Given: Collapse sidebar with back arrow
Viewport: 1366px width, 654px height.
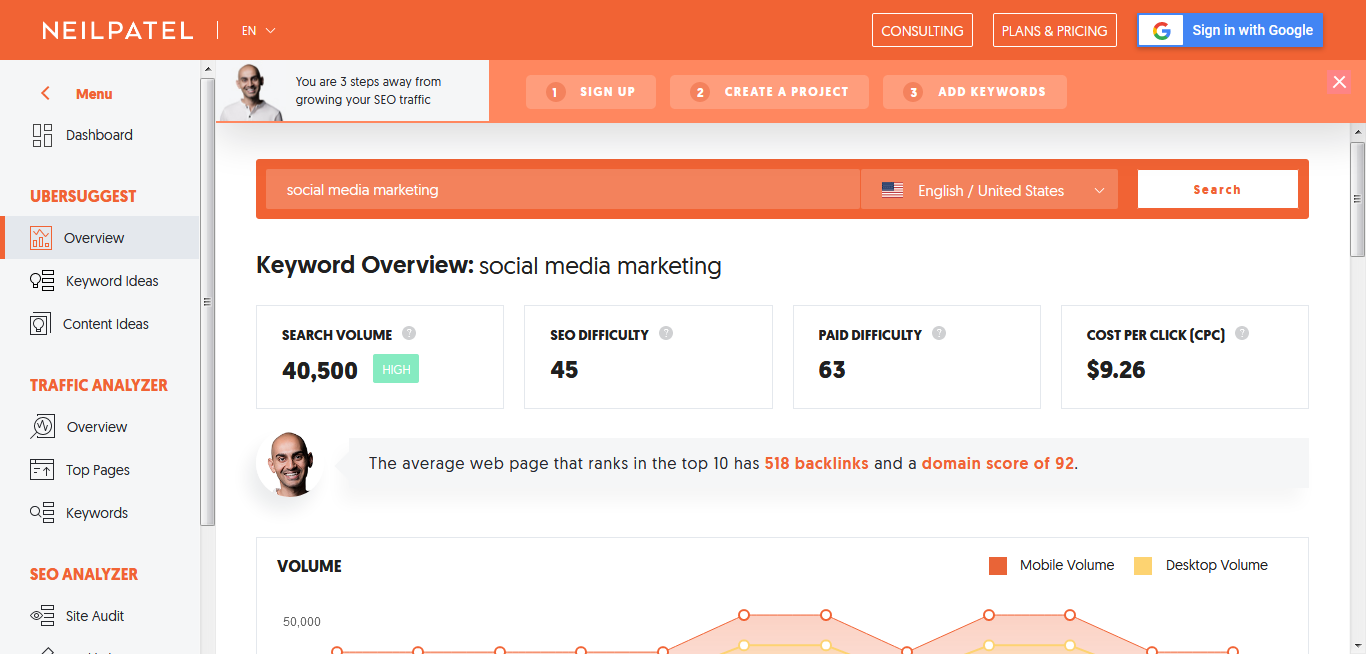Looking at the screenshot, I should 45,93.
